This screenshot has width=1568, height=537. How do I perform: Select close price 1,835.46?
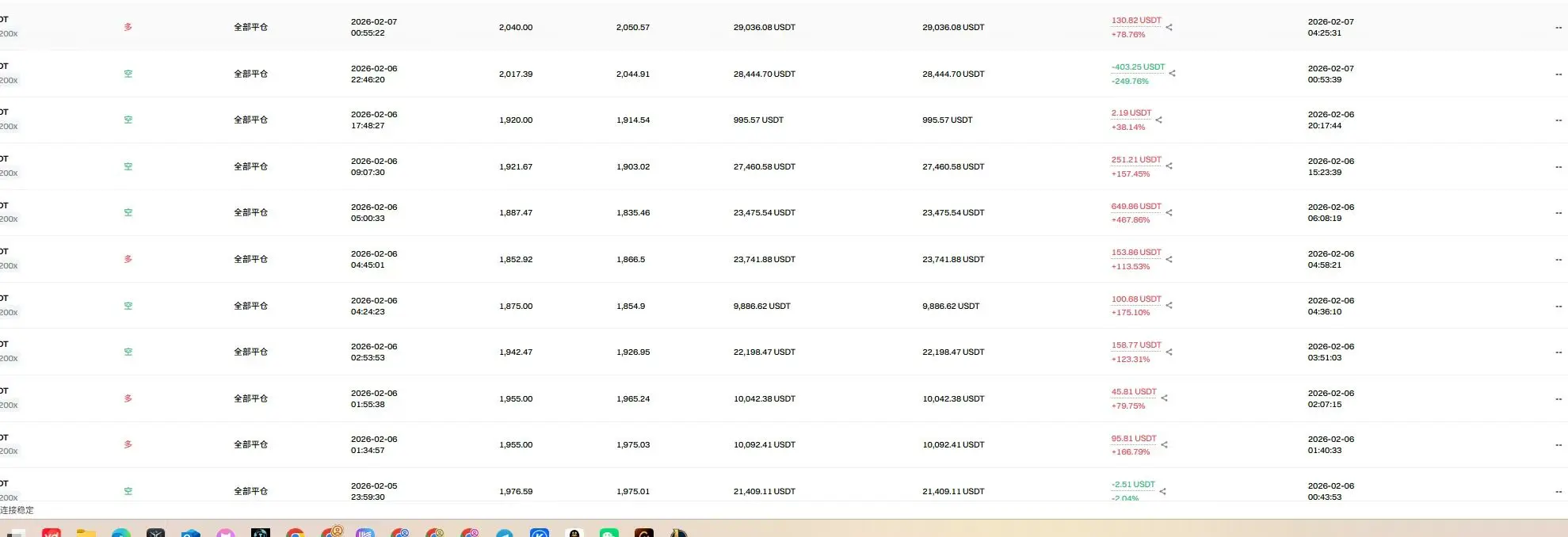tap(633, 213)
